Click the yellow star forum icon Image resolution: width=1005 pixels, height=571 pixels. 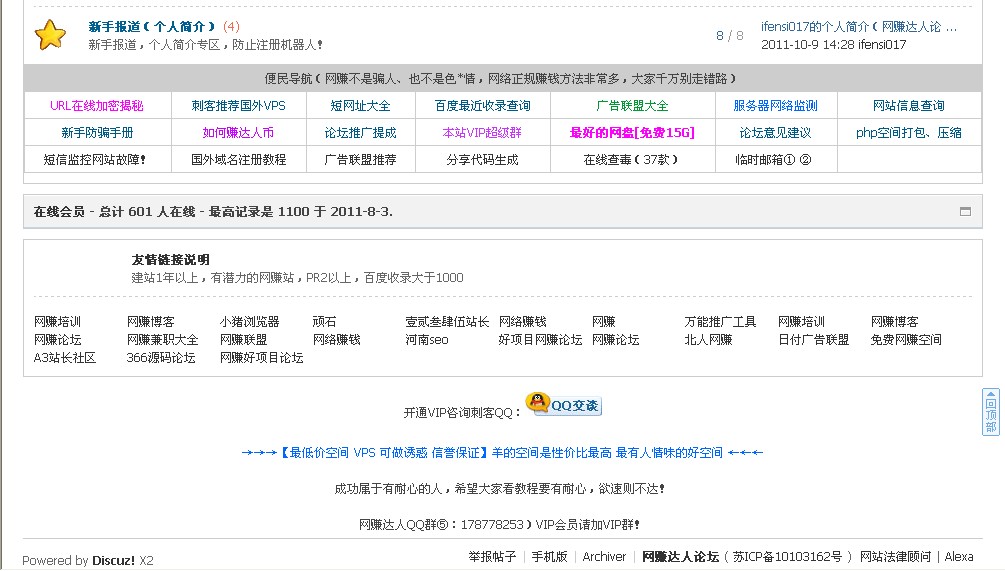(x=50, y=35)
